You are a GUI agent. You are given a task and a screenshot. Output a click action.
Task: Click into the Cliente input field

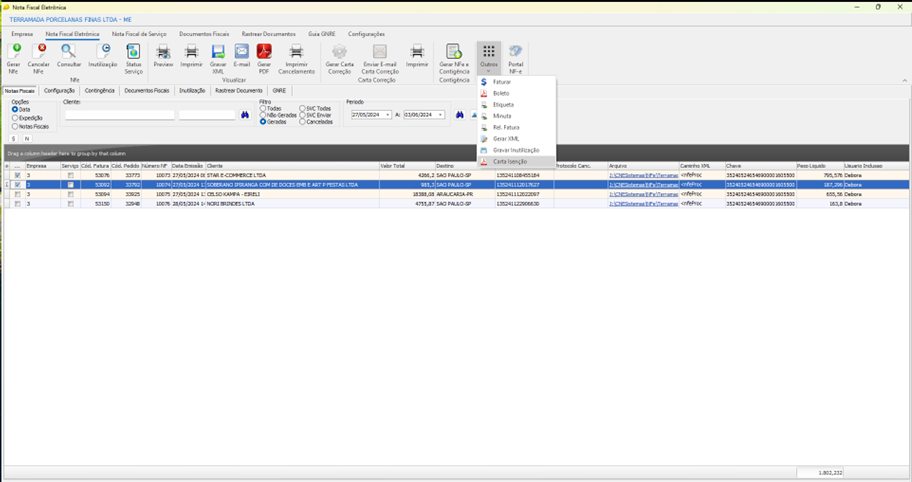pos(119,115)
